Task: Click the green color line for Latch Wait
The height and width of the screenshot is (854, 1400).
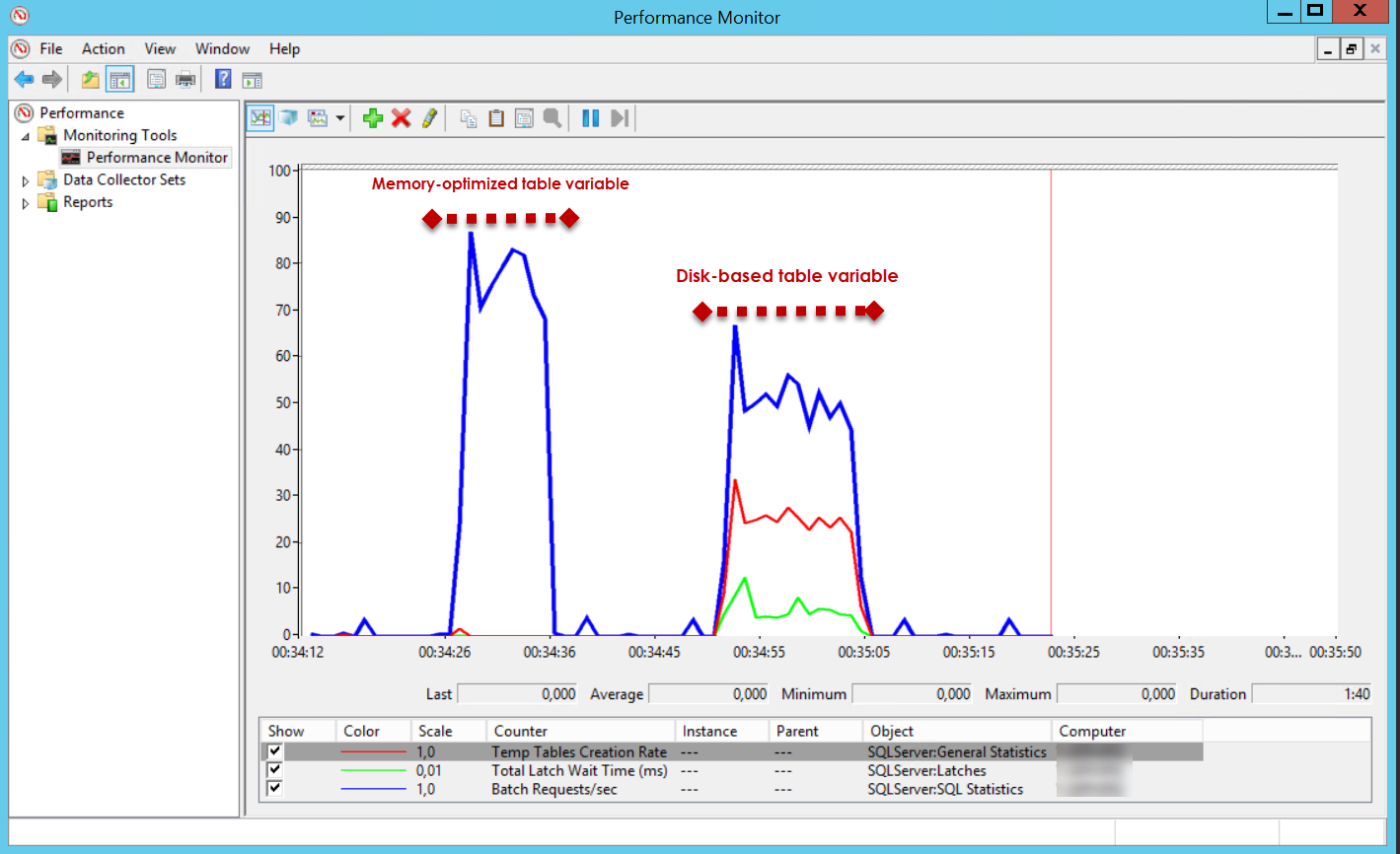Action: pos(373,770)
